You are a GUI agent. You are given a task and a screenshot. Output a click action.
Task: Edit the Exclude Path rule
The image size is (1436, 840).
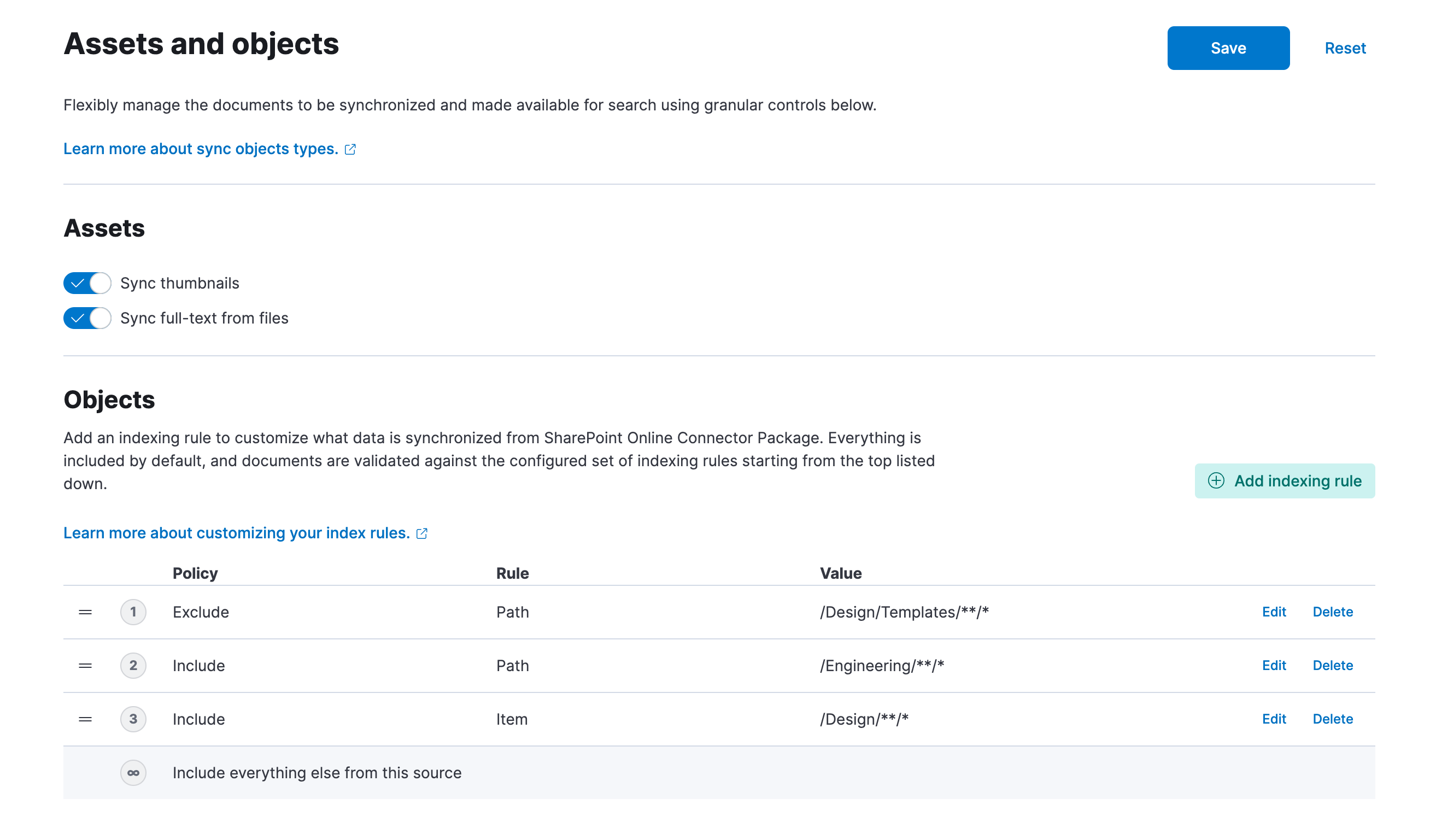click(1274, 612)
